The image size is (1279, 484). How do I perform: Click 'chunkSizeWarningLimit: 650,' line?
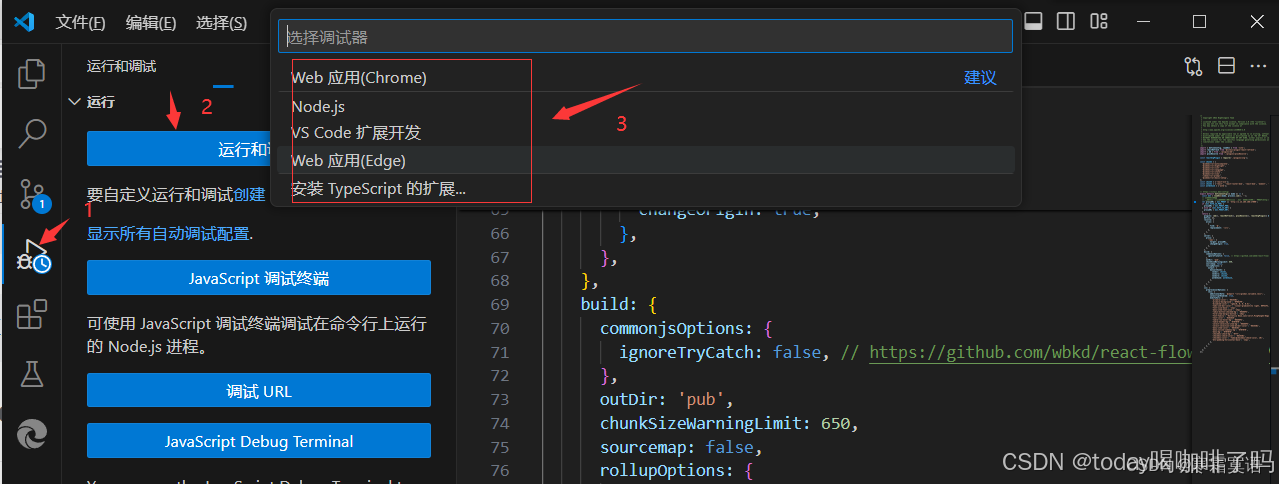pyautogui.click(x=729, y=423)
